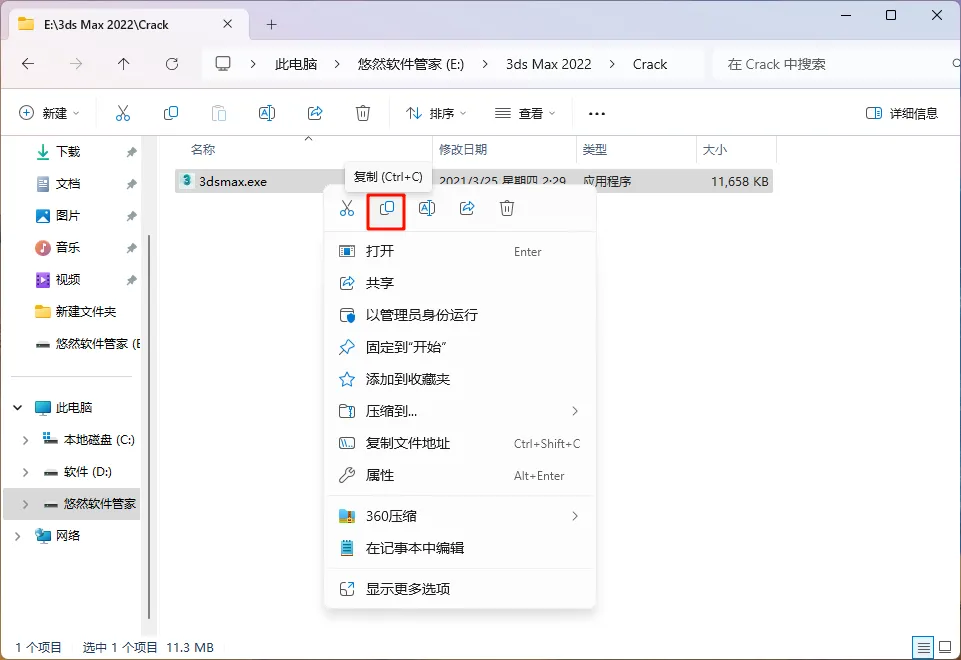
Task: Sort by the 大小 column header
Action: [715, 150]
